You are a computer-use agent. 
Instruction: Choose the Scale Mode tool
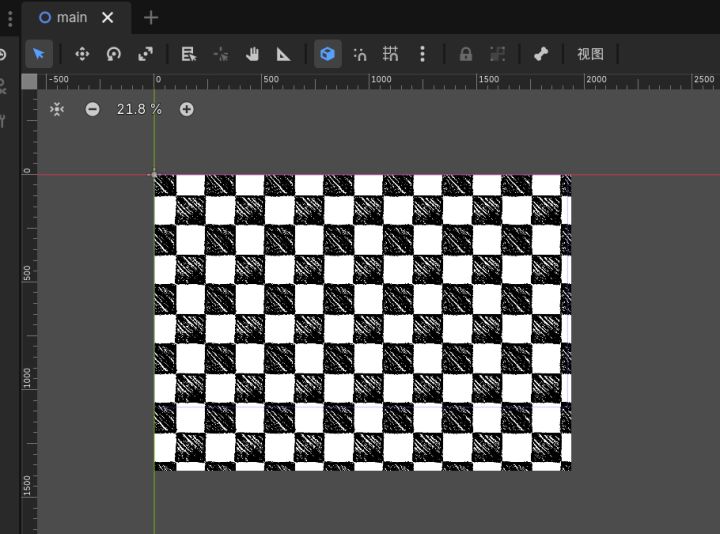tap(145, 54)
